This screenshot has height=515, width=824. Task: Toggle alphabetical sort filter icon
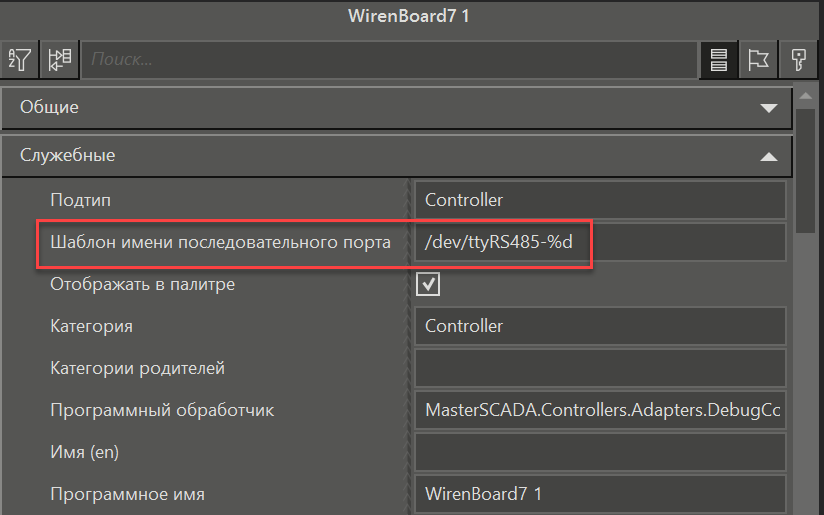pyautogui.click(x=19, y=59)
